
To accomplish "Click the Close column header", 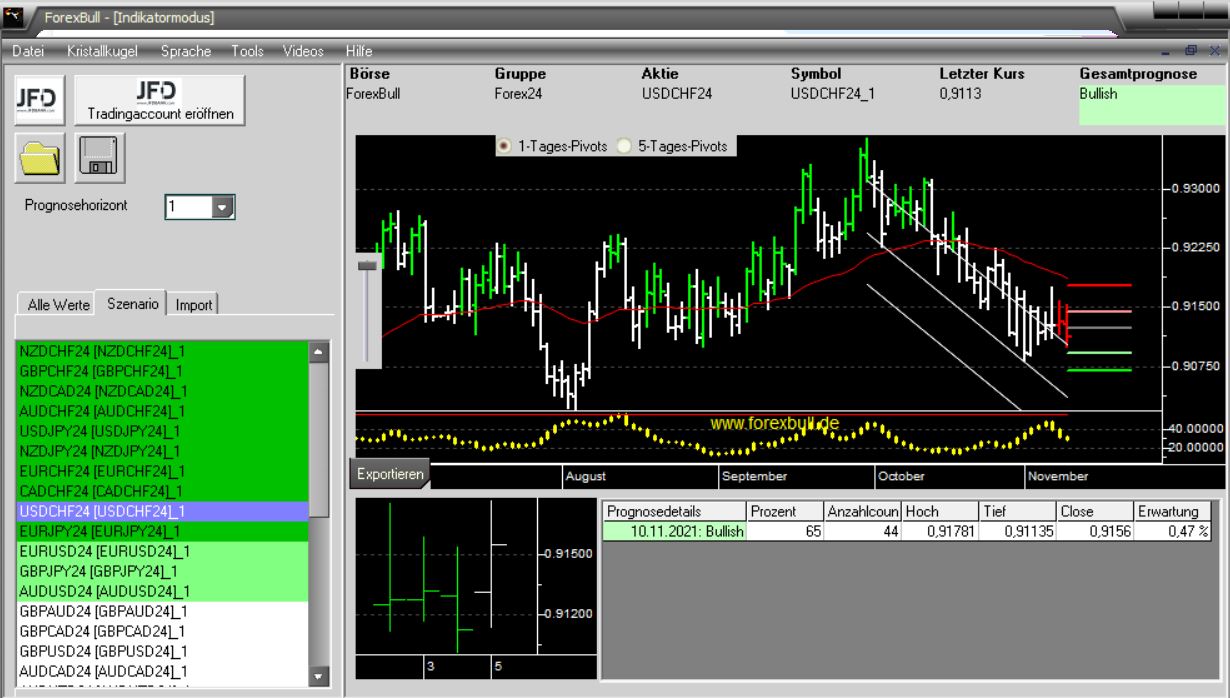I will coord(1095,511).
